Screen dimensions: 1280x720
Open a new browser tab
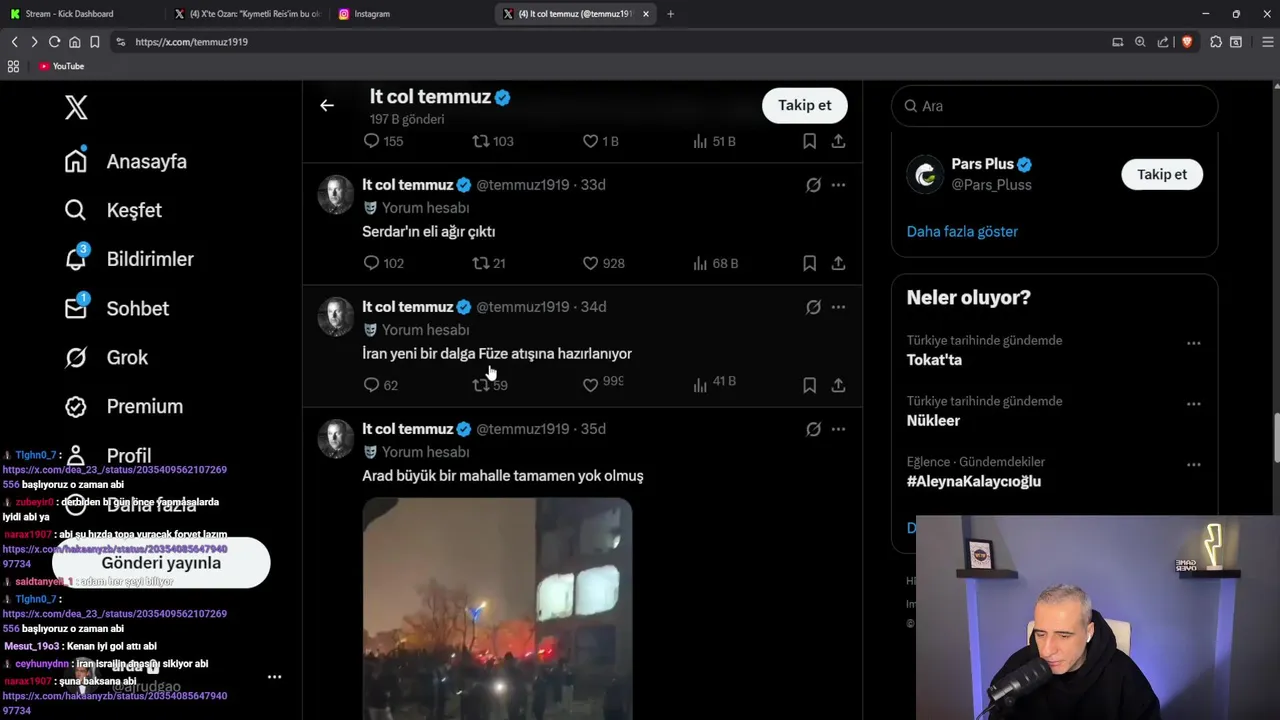670,14
